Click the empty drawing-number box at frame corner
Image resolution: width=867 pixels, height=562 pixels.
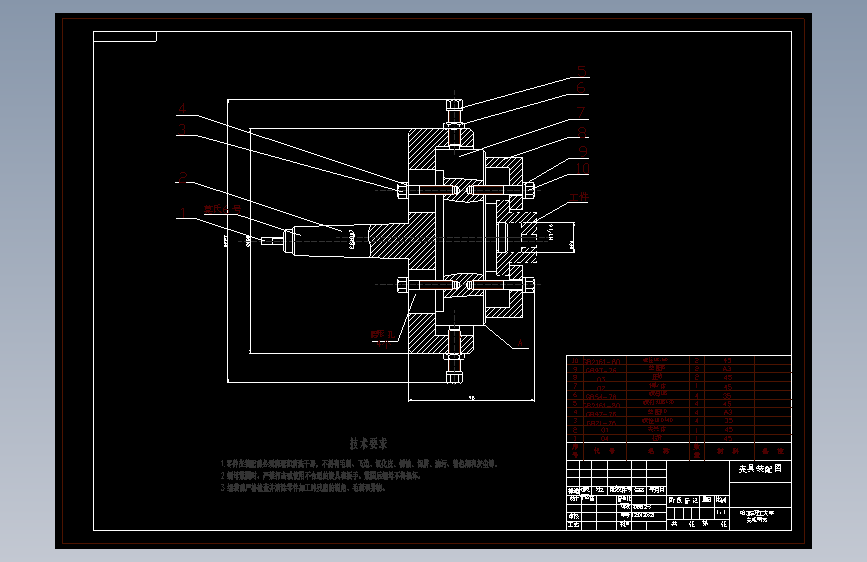[125, 37]
